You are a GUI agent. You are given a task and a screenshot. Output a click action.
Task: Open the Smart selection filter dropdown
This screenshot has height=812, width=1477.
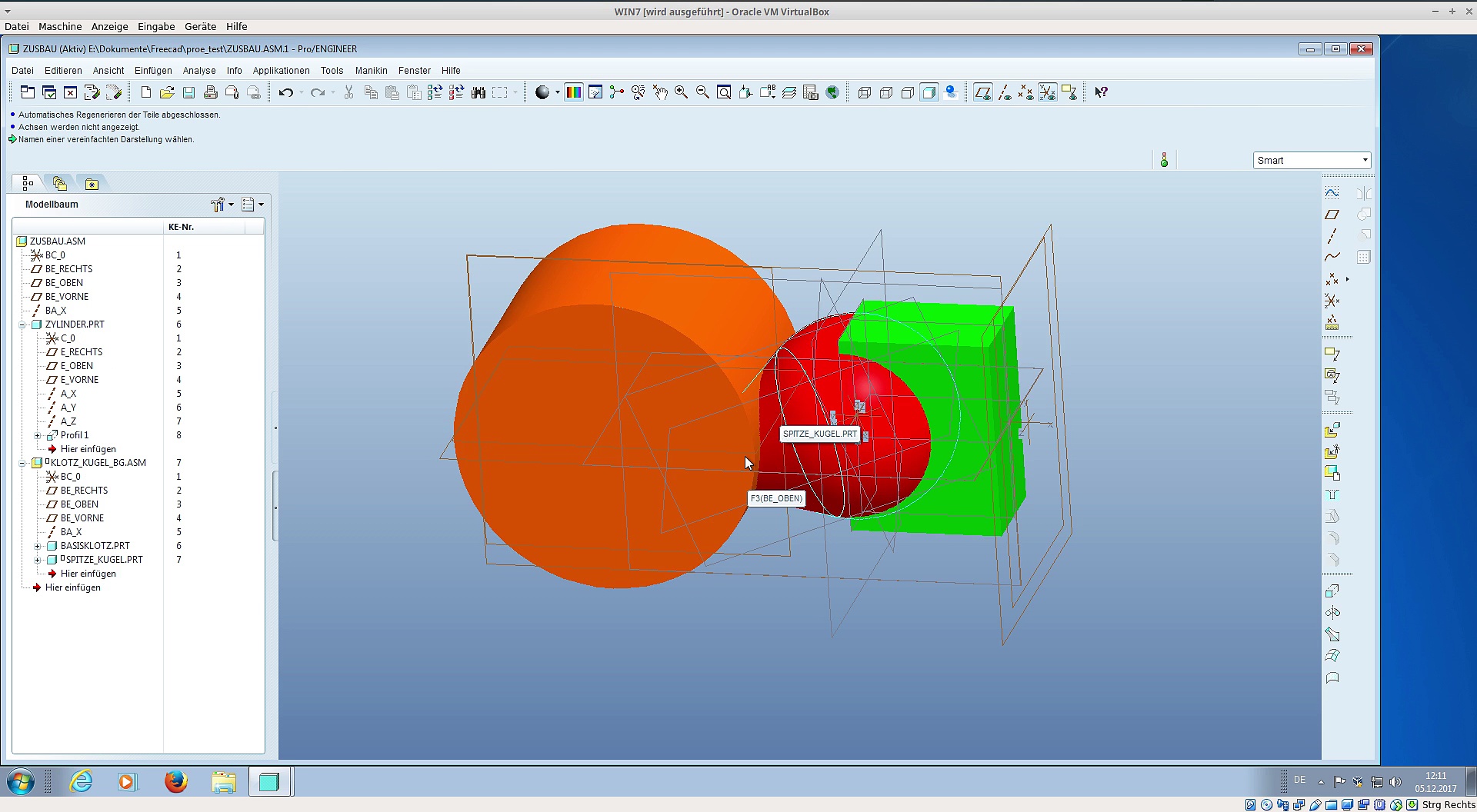[x=1365, y=161]
